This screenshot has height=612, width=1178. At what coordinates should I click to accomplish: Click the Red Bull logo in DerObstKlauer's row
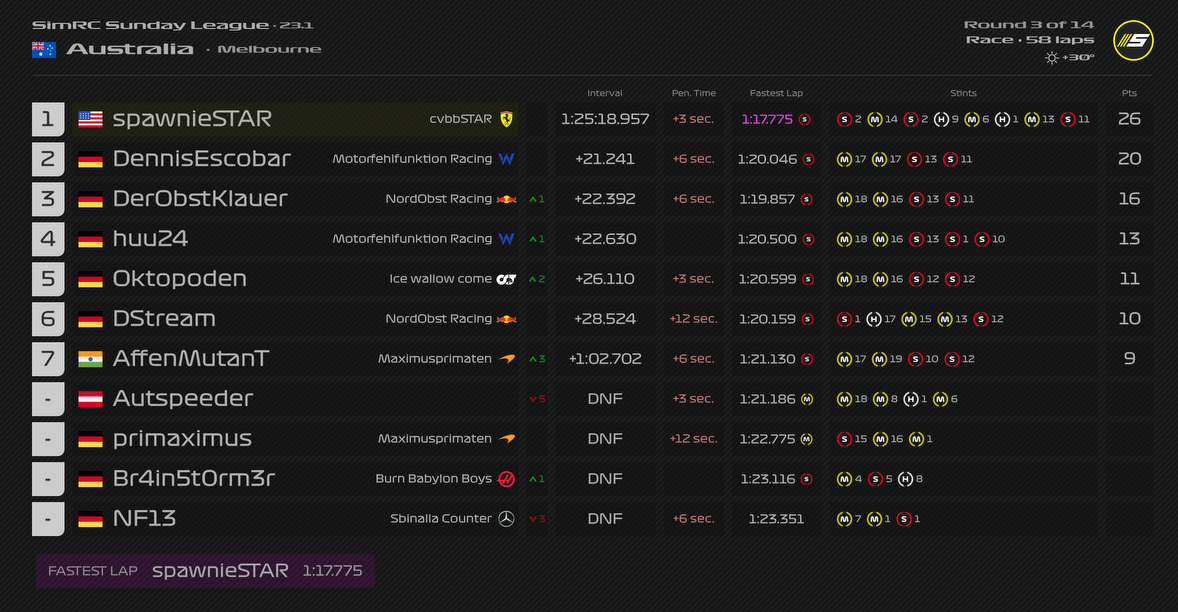click(x=507, y=199)
